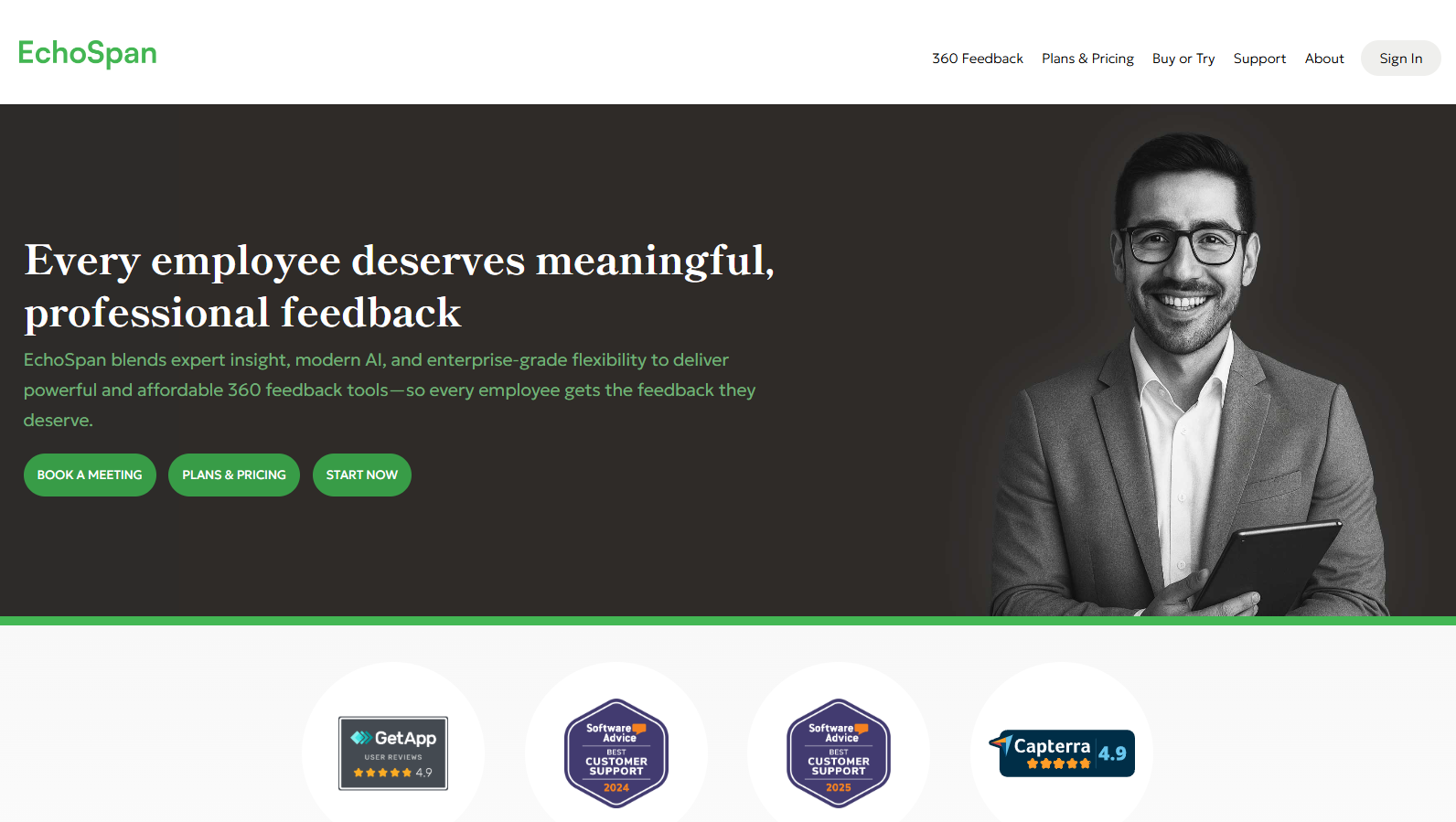
Task: Click the green divider bar below hero
Action: pos(728,621)
